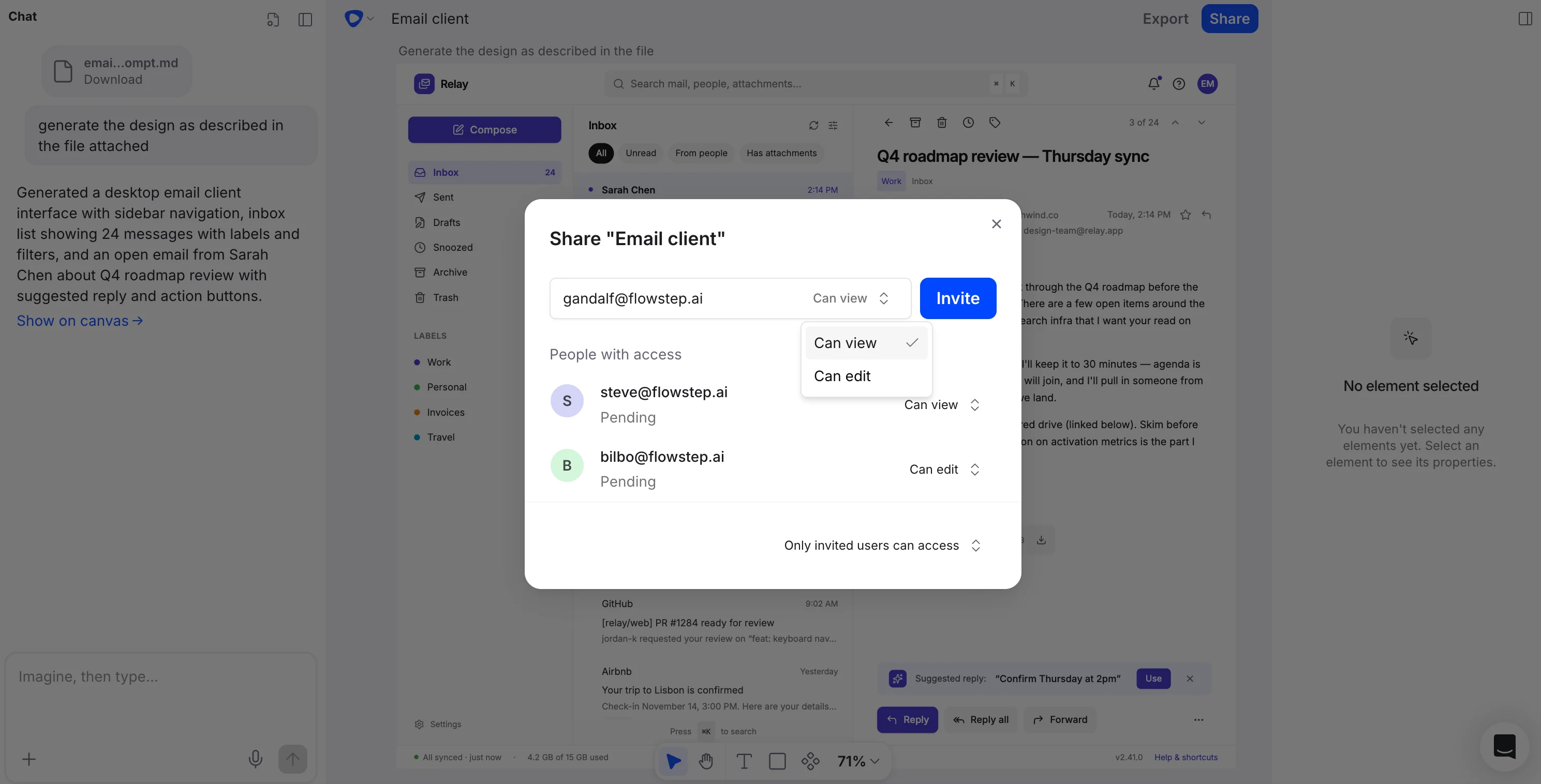Viewport: 1541px width, 784px height.
Task: Click the Share button in header
Action: [x=1229, y=19]
